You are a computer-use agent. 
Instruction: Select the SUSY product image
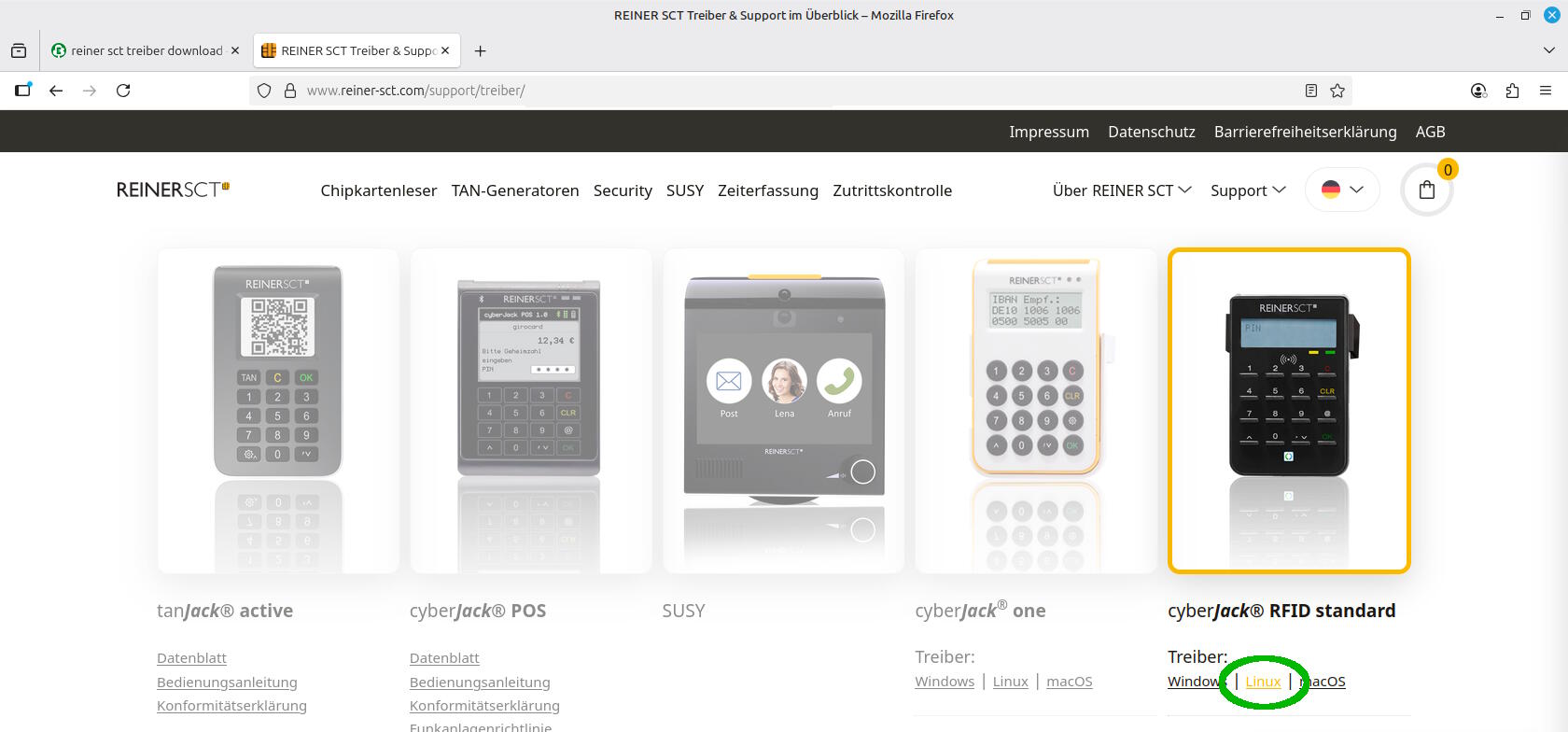784,411
